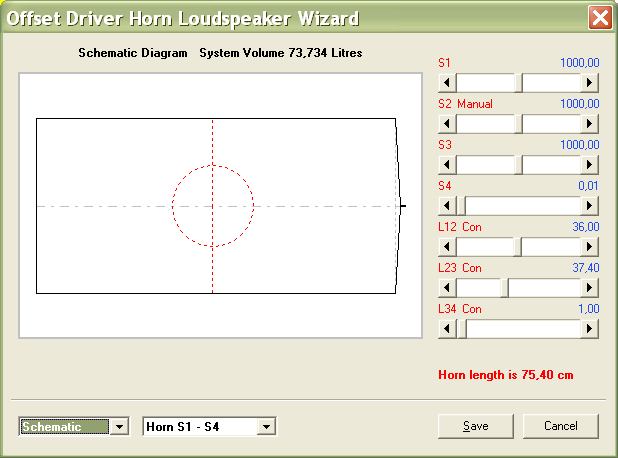Click the L12 value 36,00
Image resolution: width=618 pixels, height=458 pixels.
coord(586,227)
